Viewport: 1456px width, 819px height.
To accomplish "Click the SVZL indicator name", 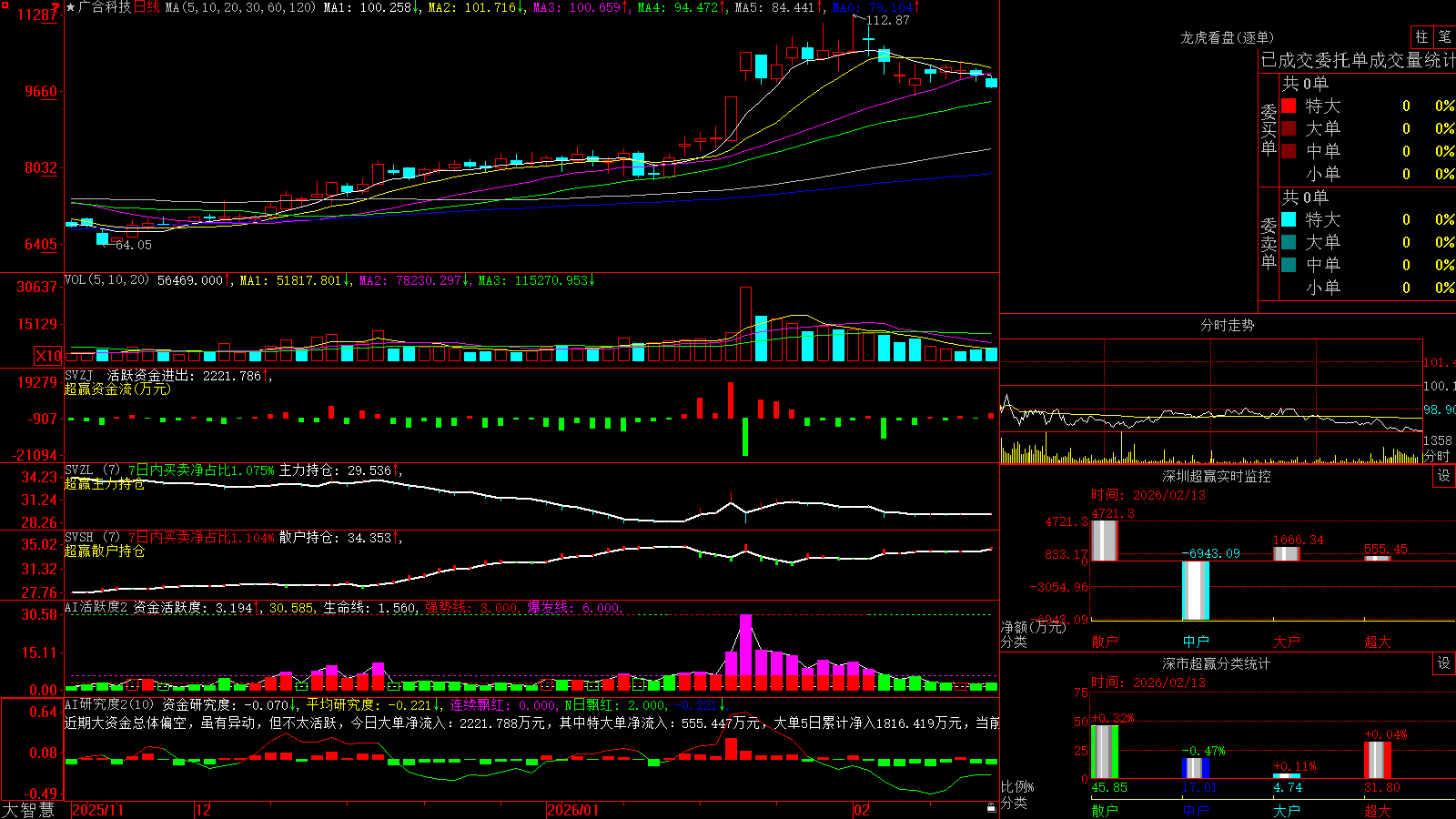I will [x=78, y=470].
